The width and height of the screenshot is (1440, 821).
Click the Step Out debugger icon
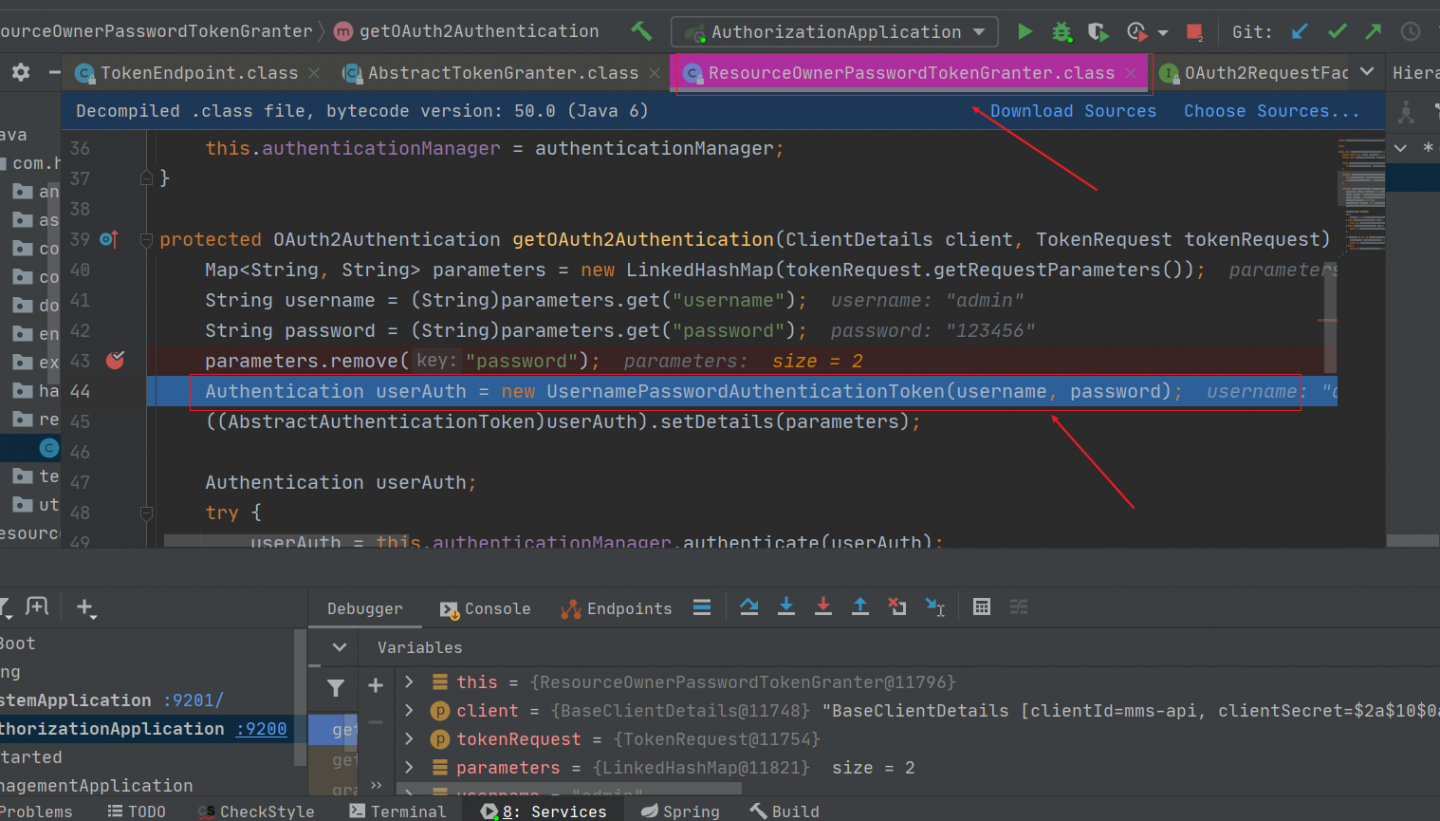click(x=860, y=607)
